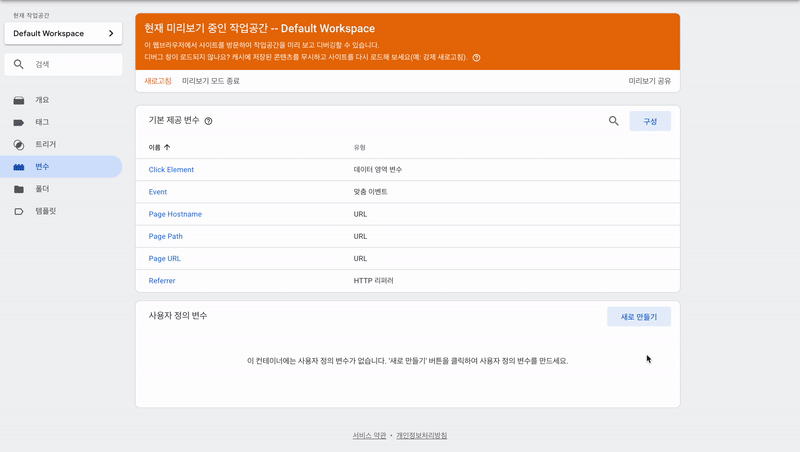Click 새로 만들기 to create user-defined variable

point(639,317)
